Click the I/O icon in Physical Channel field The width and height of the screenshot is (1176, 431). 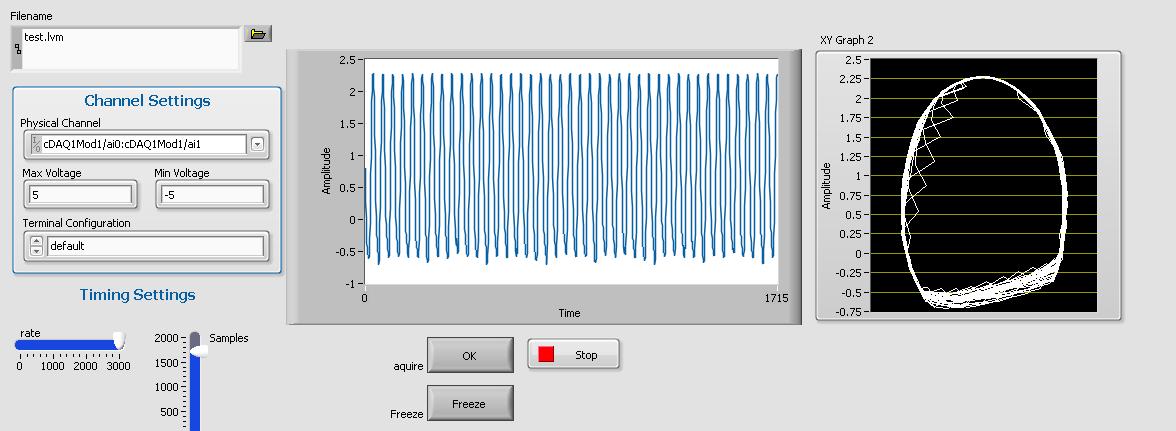tap(34, 145)
